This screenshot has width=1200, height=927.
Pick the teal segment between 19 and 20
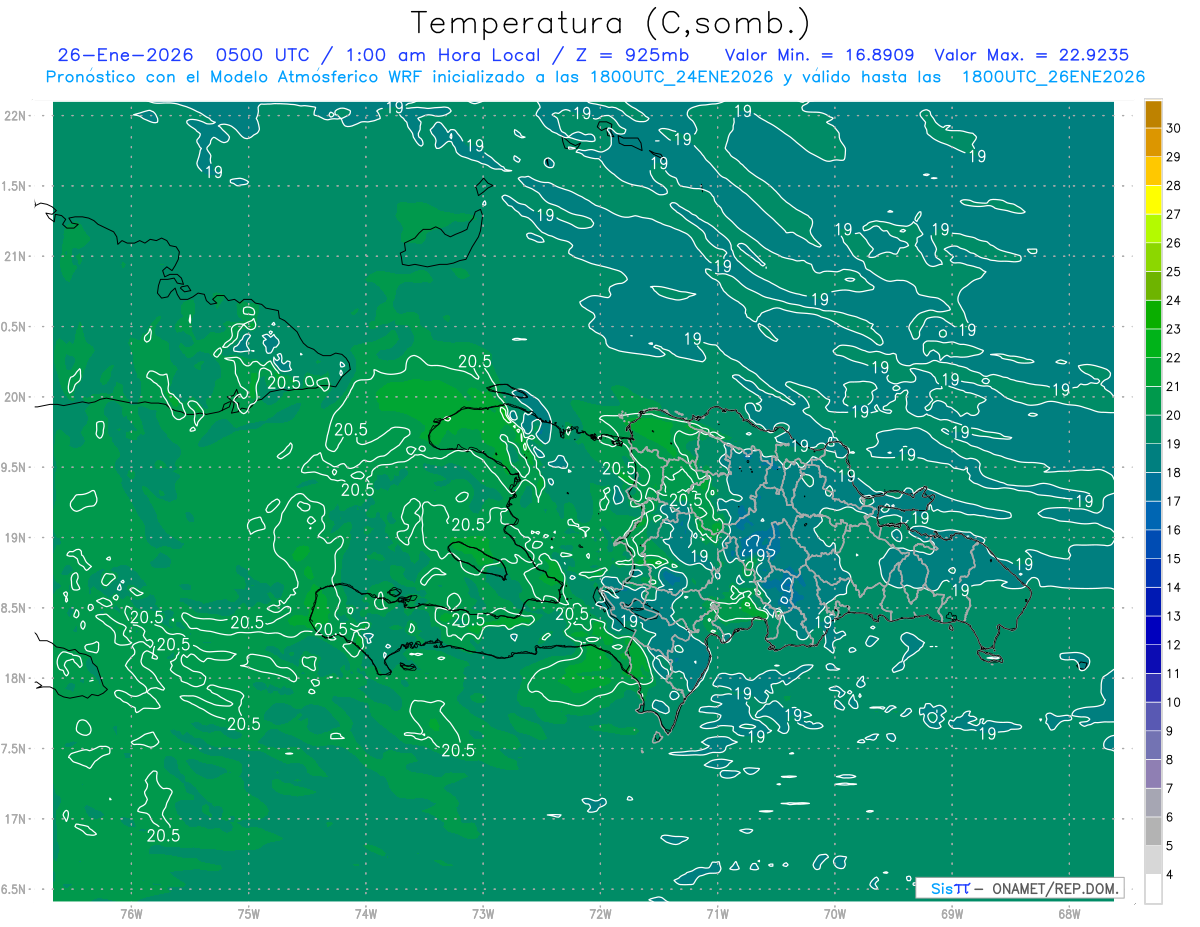1153,429
